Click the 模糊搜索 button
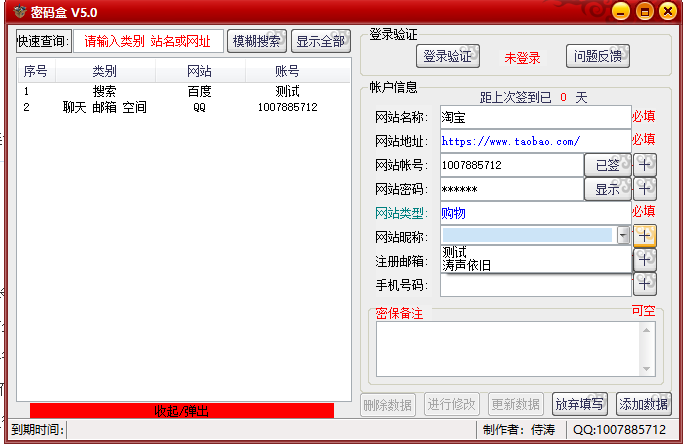This screenshot has width=683, height=444. tap(257, 41)
